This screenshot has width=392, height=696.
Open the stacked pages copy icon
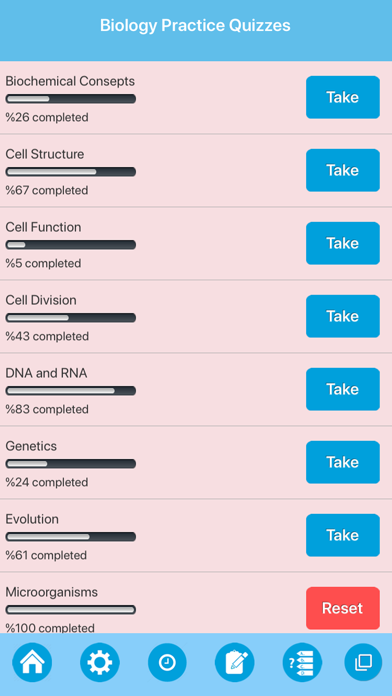[x=363, y=662]
